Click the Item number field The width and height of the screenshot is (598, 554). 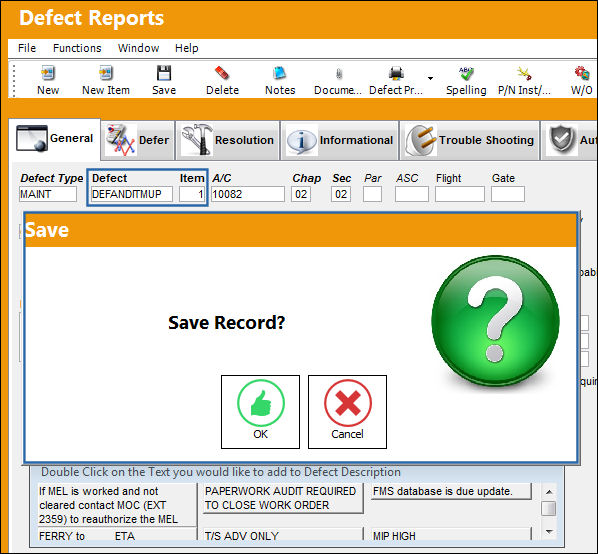pyautogui.click(x=192, y=194)
